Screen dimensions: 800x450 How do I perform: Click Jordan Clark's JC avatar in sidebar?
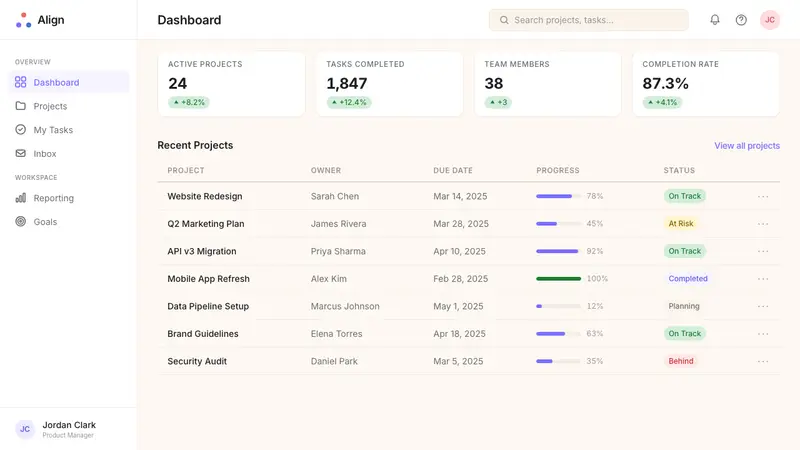click(25, 429)
